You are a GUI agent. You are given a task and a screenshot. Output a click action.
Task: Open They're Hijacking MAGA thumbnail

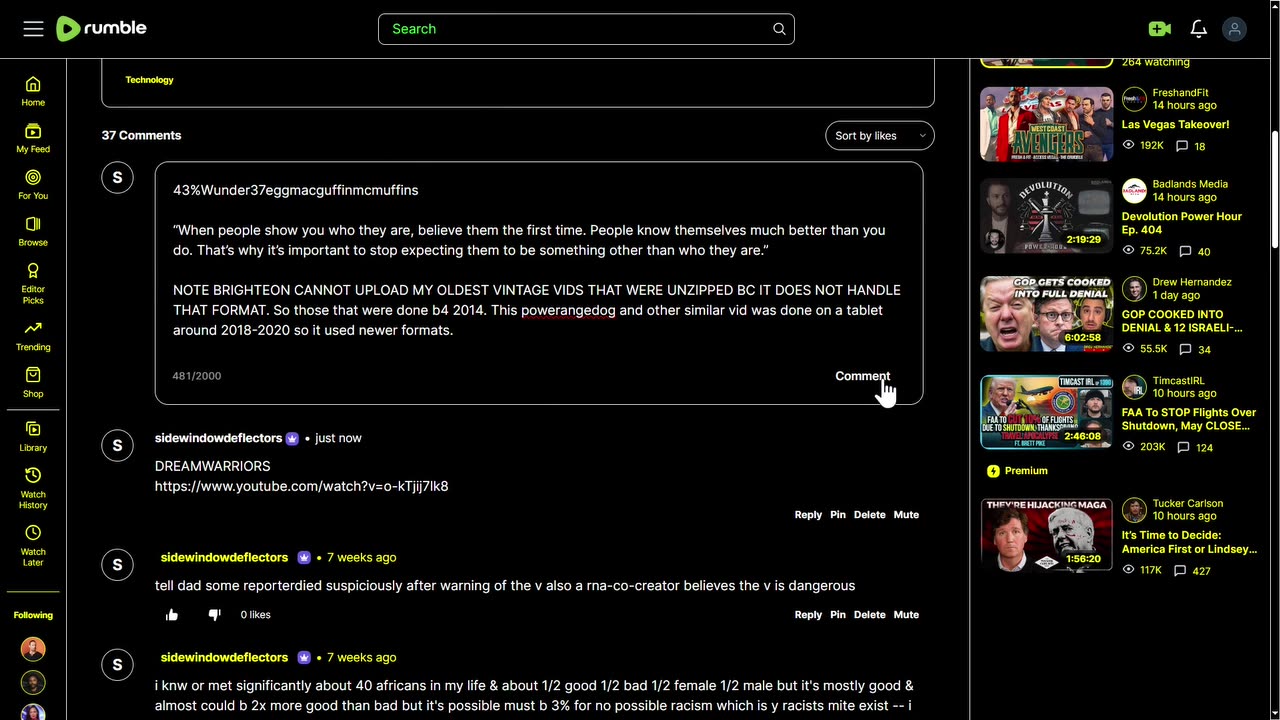coord(1046,535)
